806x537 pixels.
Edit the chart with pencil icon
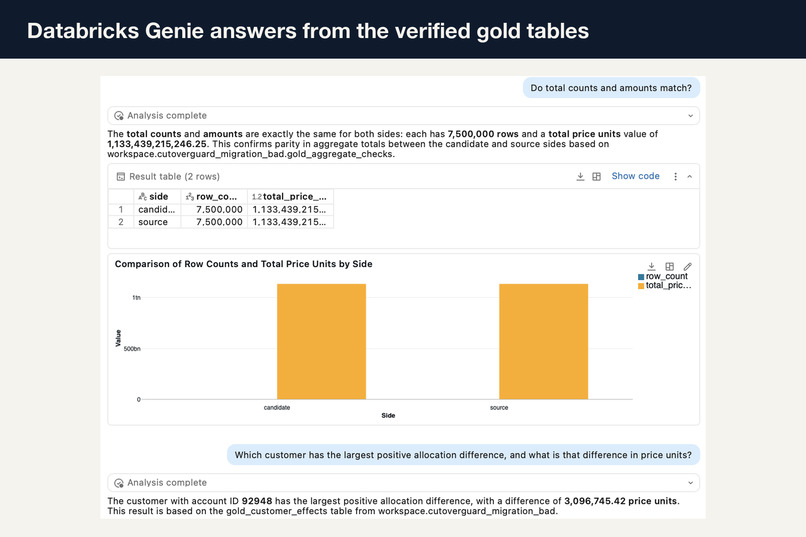pos(687,266)
